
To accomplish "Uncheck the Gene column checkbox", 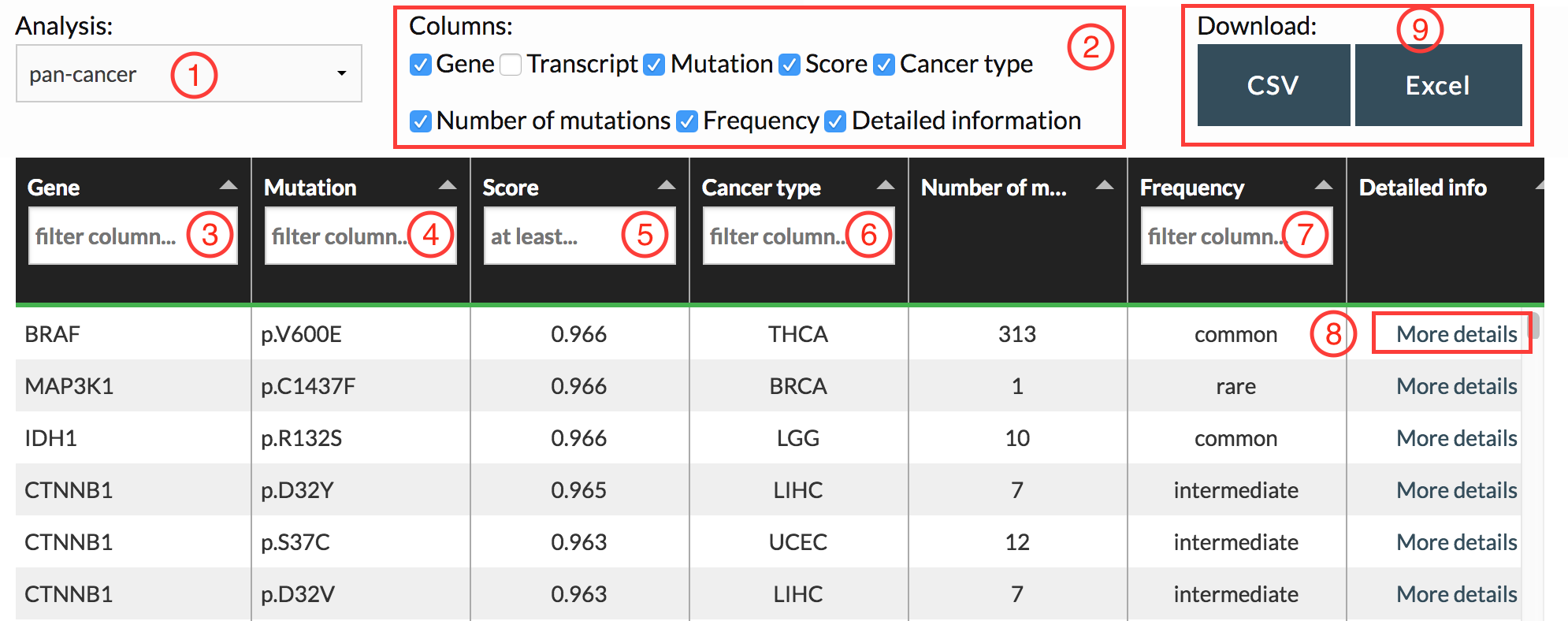I will tap(421, 65).
